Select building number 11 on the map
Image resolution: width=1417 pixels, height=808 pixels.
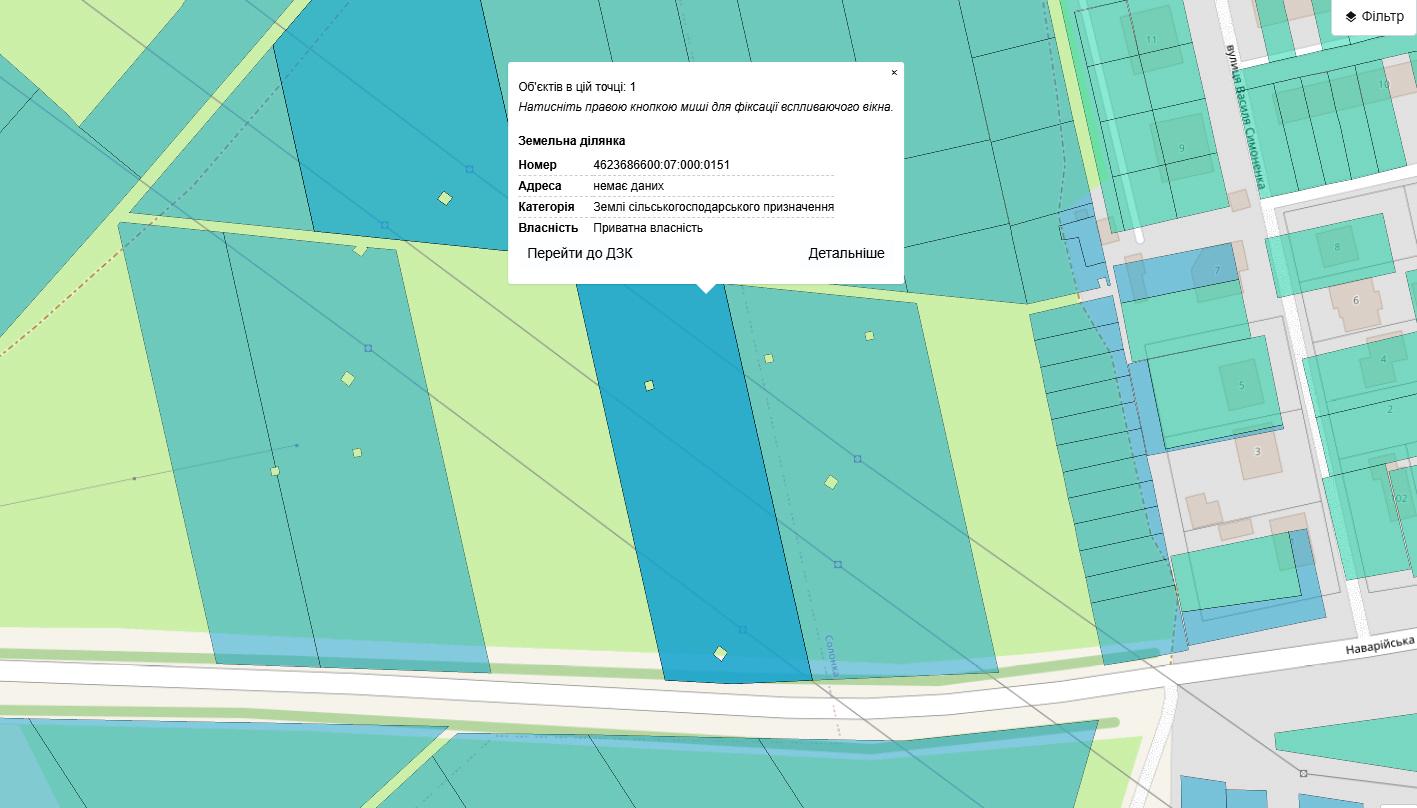tap(1151, 40)
